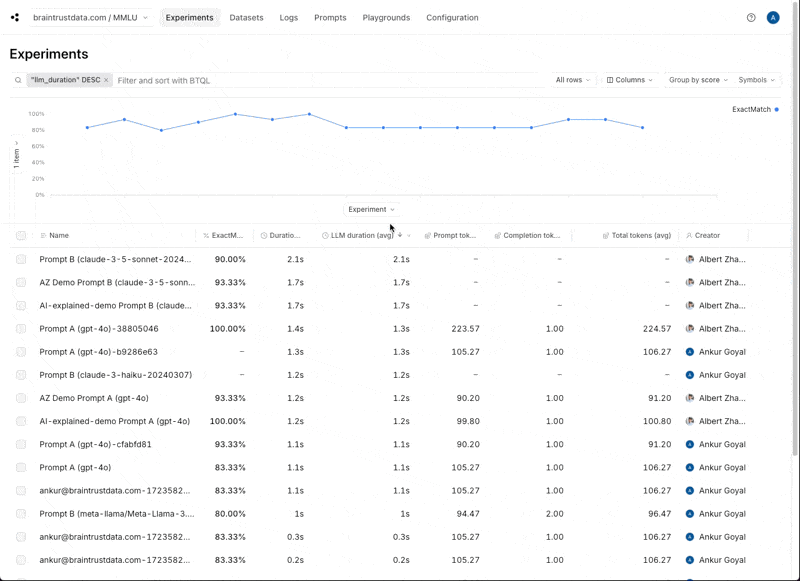
Task: Click the last data point on ExactMatch chart
Action: (x=642, y=128)
